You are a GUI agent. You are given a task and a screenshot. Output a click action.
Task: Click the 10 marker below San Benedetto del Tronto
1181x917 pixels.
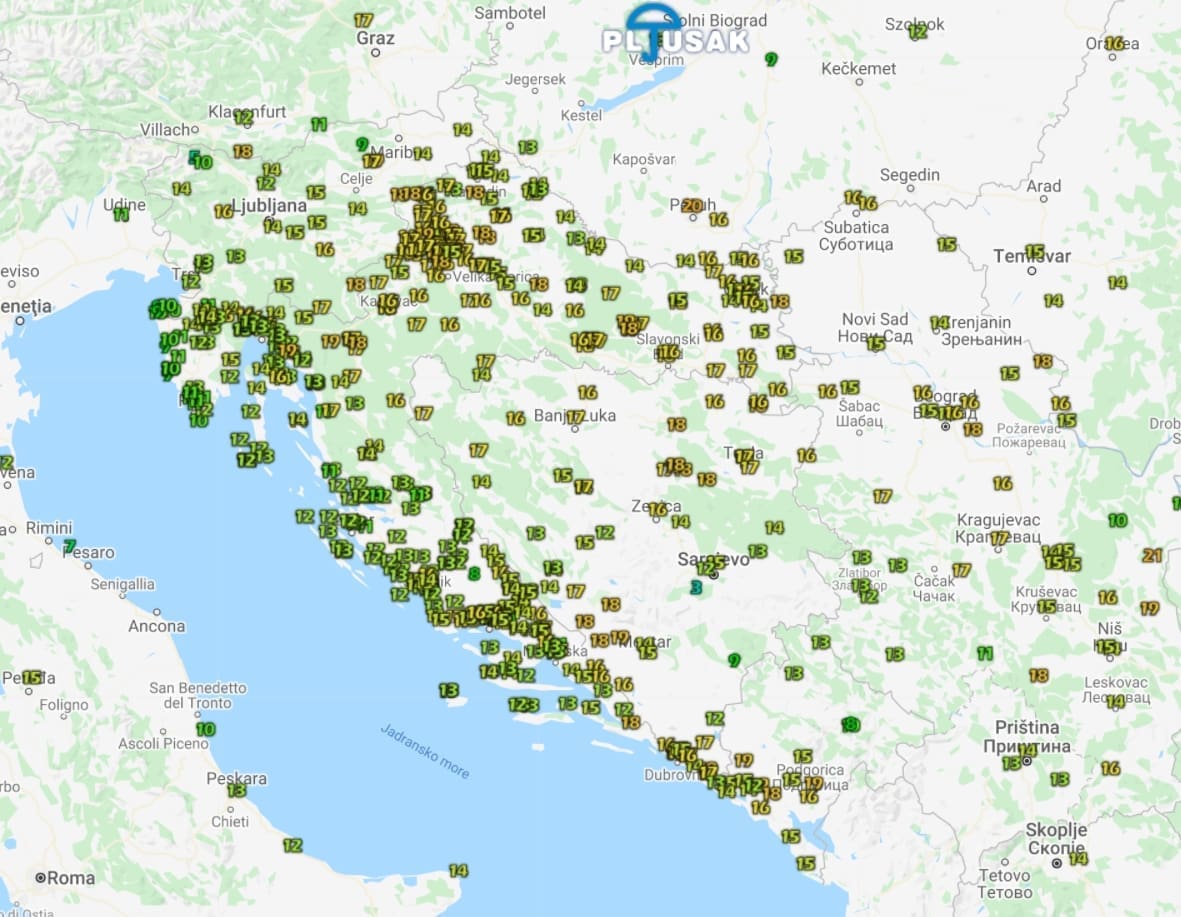click(205, 729)
